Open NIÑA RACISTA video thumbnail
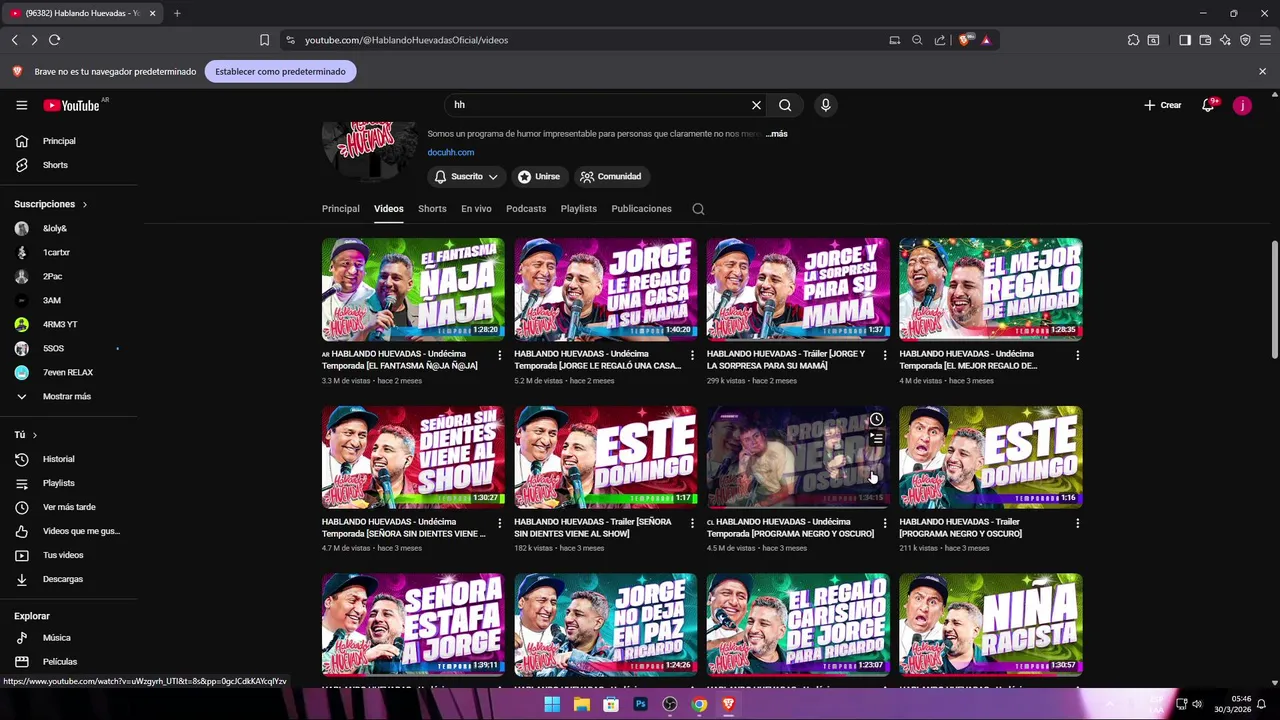The width and height of the screenshot is (1280, 720). 991,625
